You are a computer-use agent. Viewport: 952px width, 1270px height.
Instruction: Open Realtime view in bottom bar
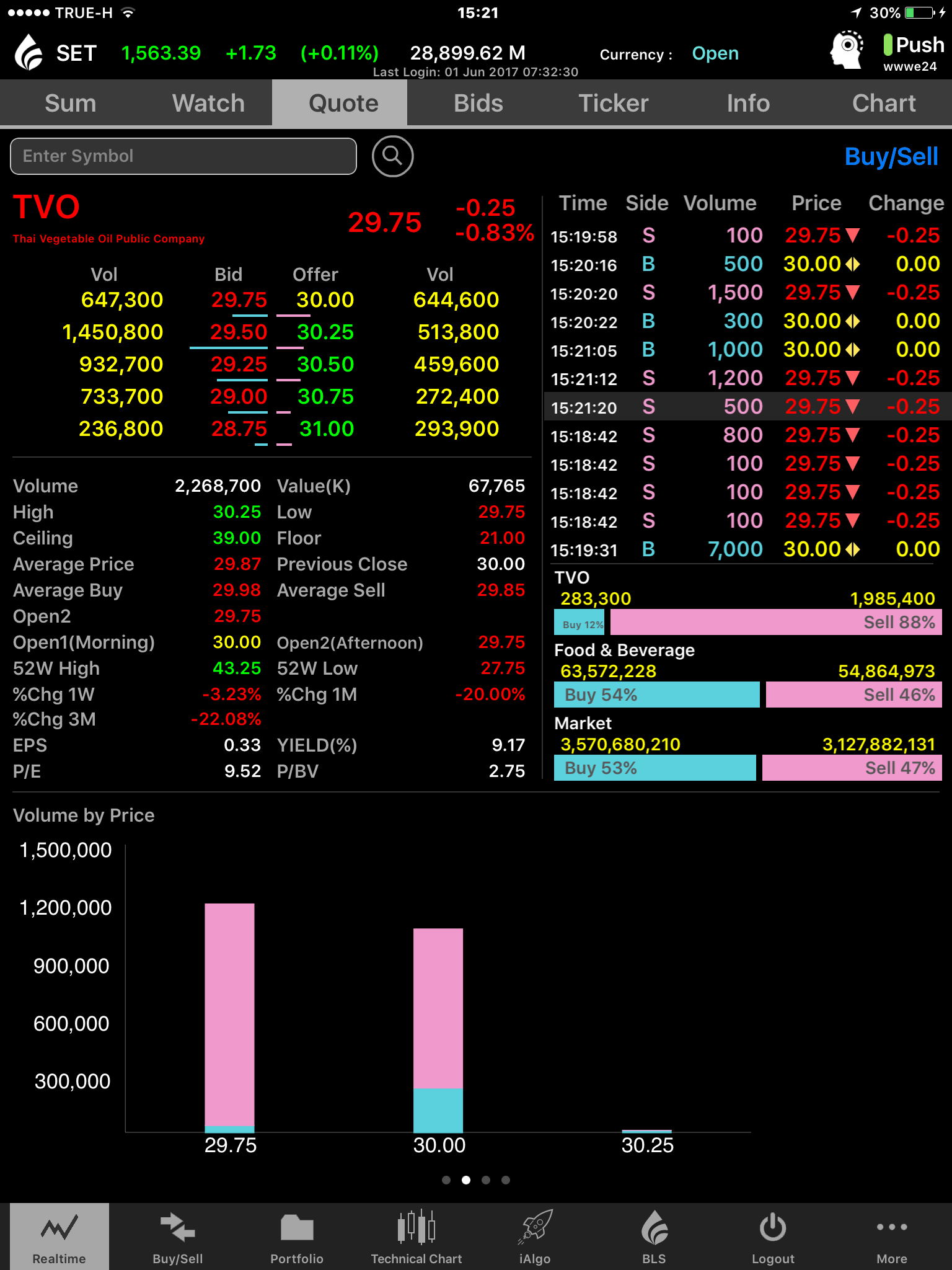(59, 1237)
